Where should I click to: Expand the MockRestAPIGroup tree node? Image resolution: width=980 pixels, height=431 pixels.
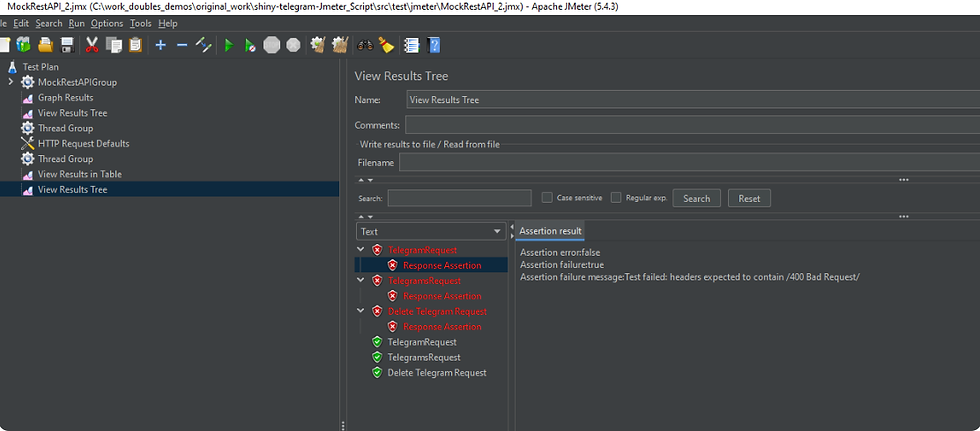pos(11,82)
